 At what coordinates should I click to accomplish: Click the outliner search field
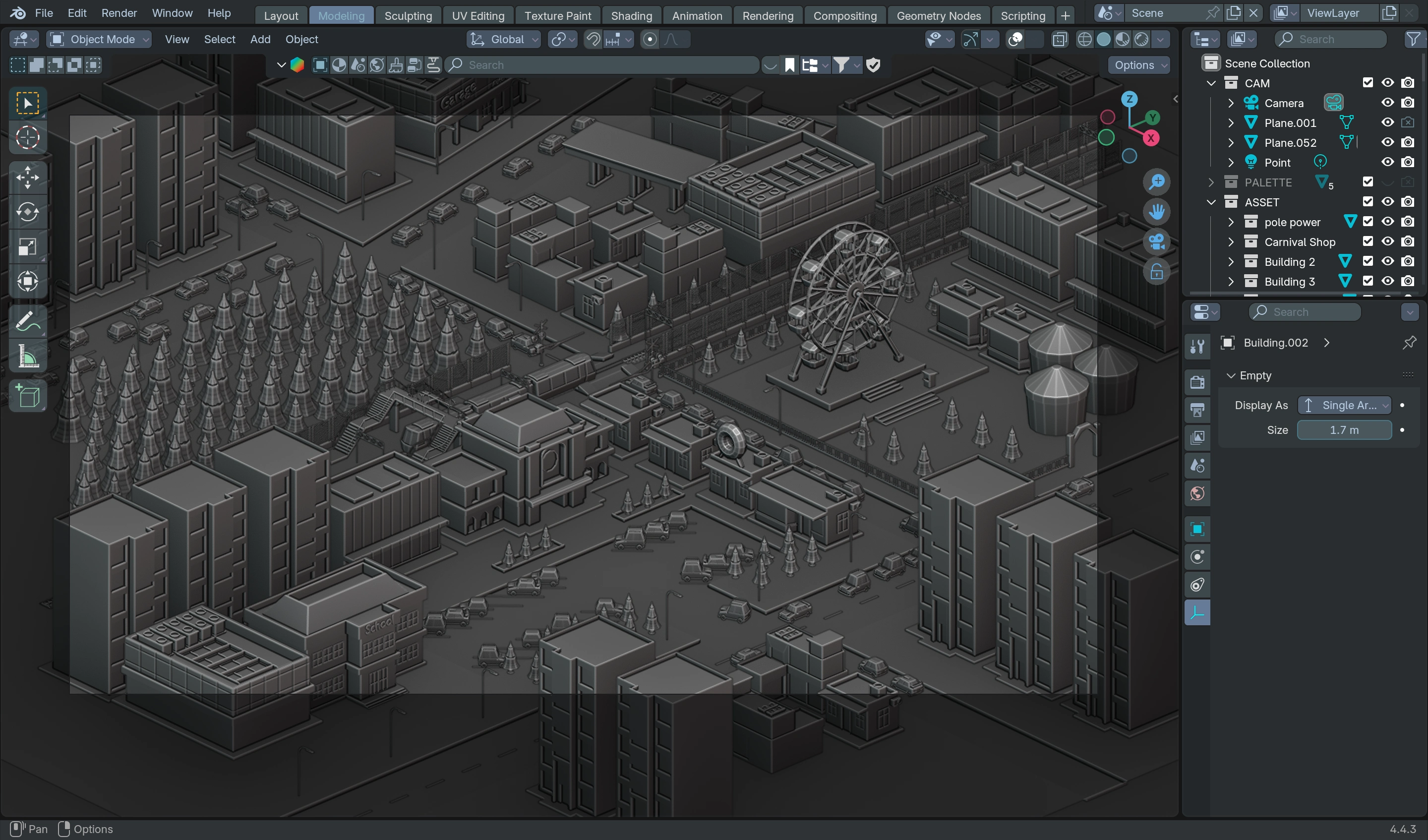tap(1330, 39)
